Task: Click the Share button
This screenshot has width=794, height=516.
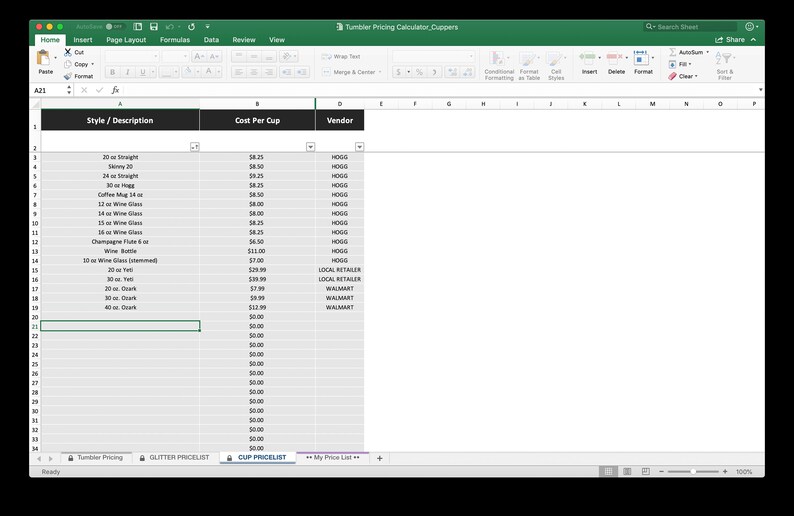Action: (730, 39)
